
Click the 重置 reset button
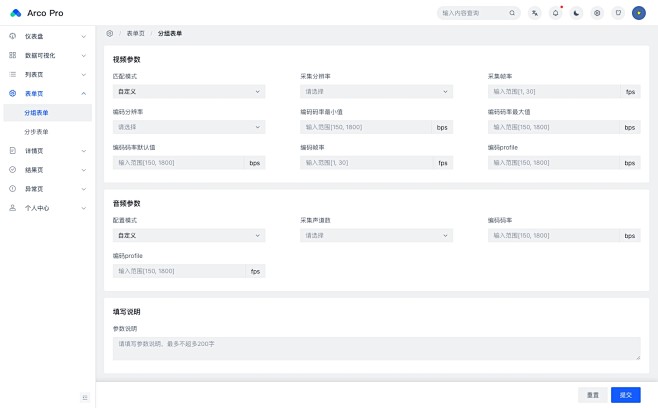click(x=593, y=395)
